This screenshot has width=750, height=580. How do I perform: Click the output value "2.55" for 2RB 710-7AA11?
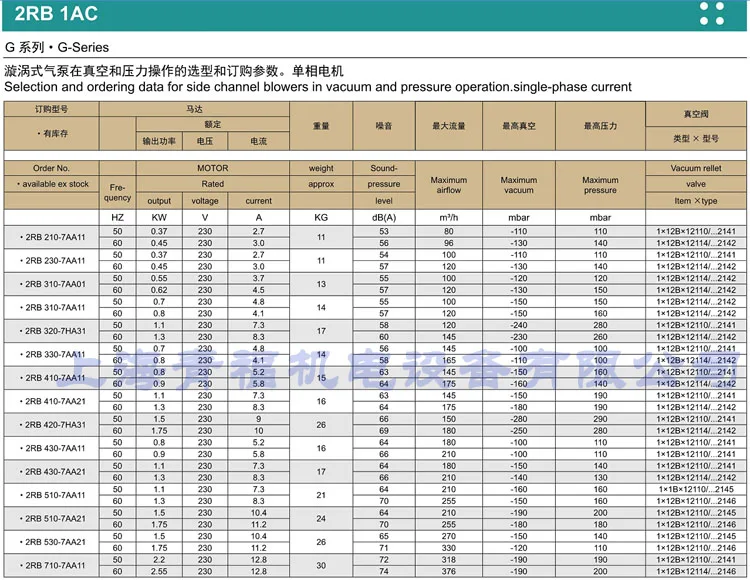(159, 571)
